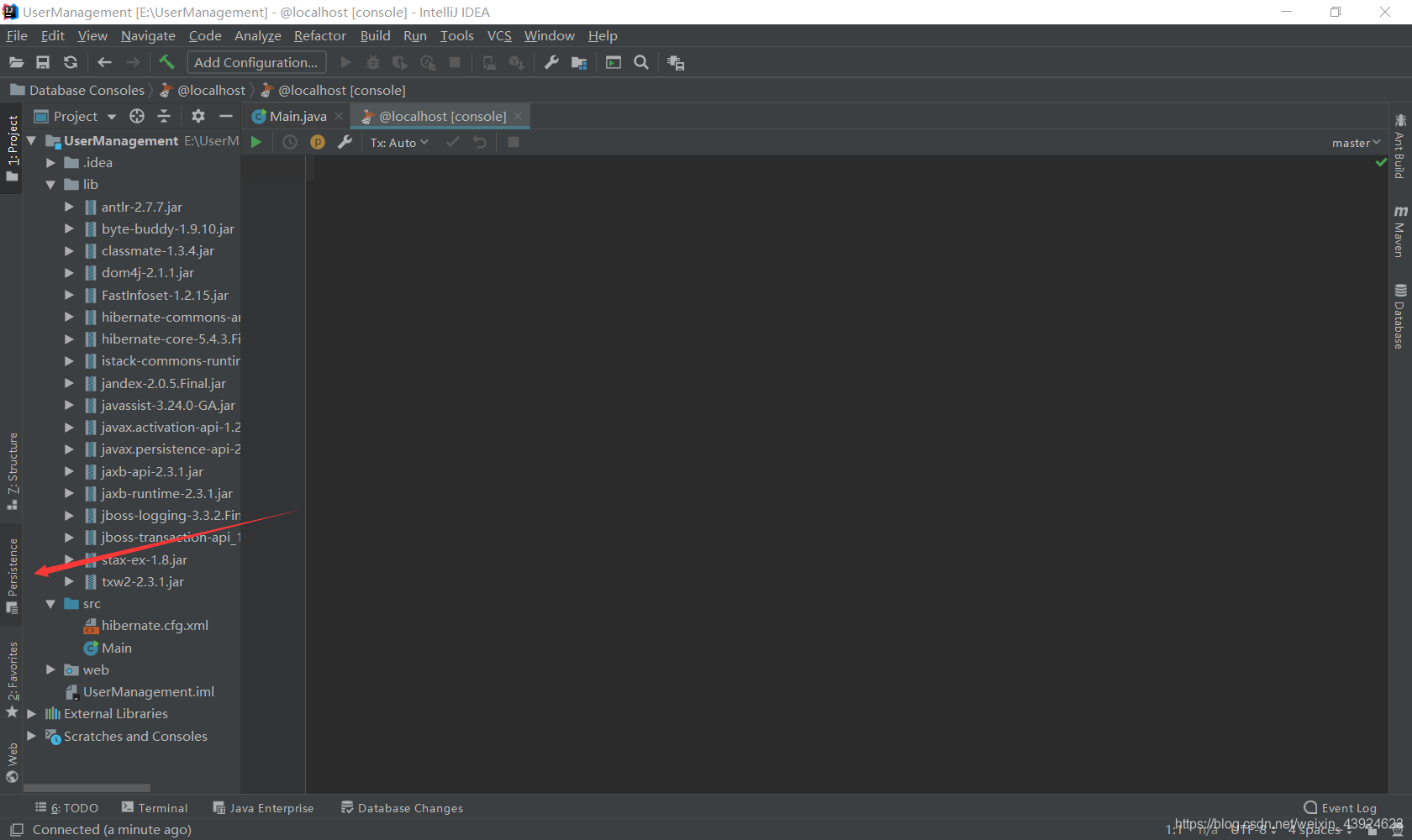The height and width of the screenshot is (840, 1412).
Task: Open the Tx: Auto transaction dropdown
Action: pyautogui.click(x=399, y=143)
